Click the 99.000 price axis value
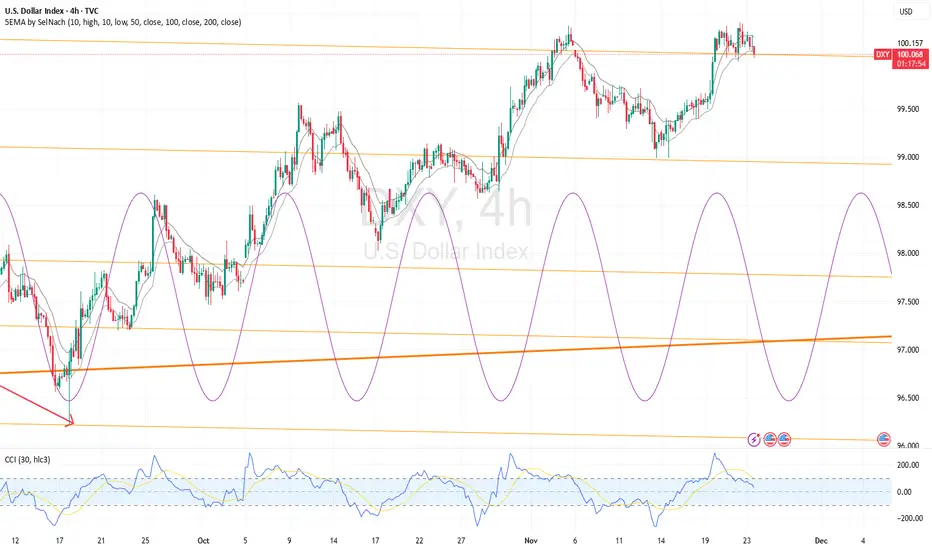The height and width of the screenshot is (550, 932). pos(908,158)
